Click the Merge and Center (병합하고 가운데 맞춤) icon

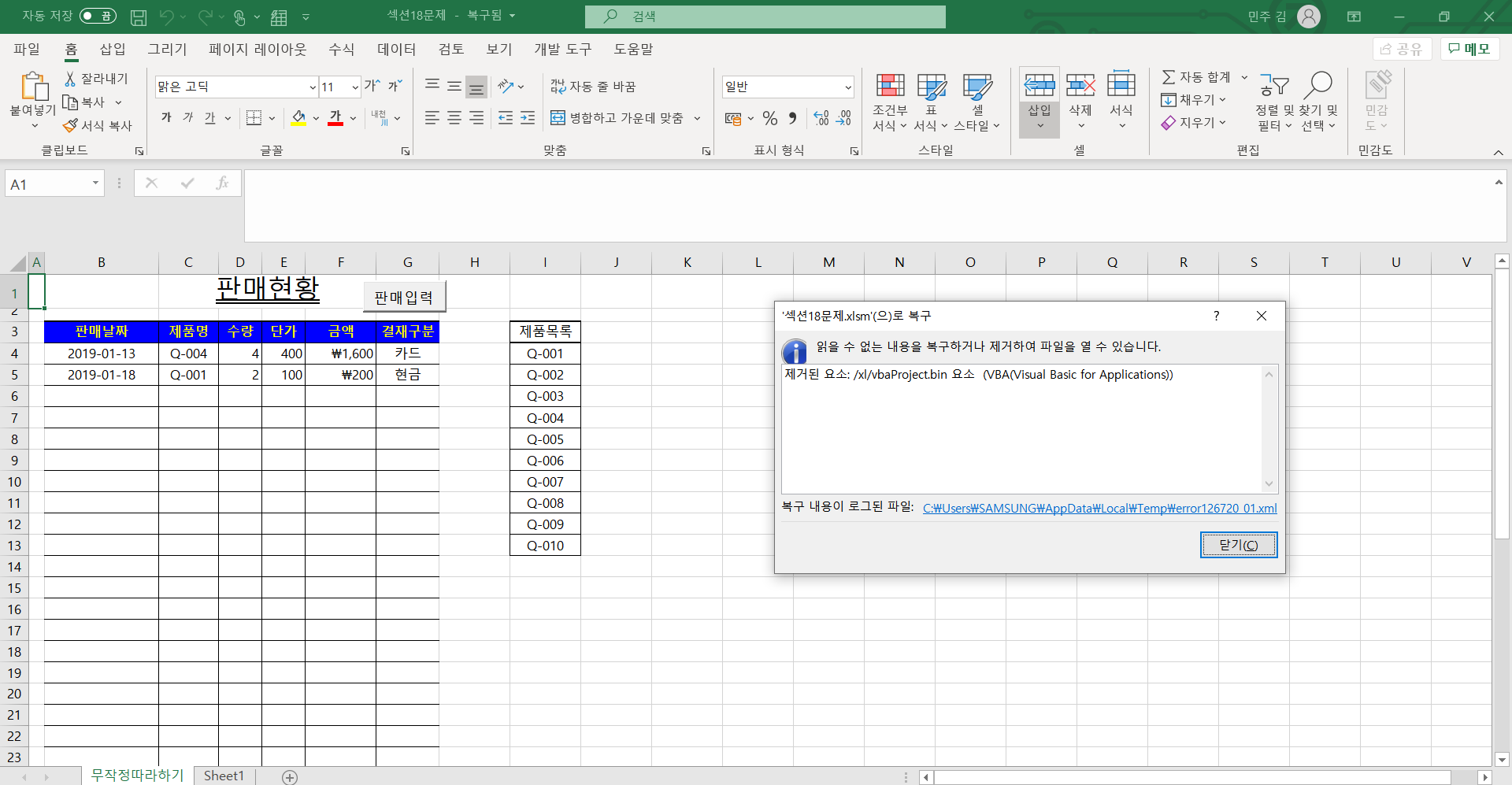click(558, 118)
